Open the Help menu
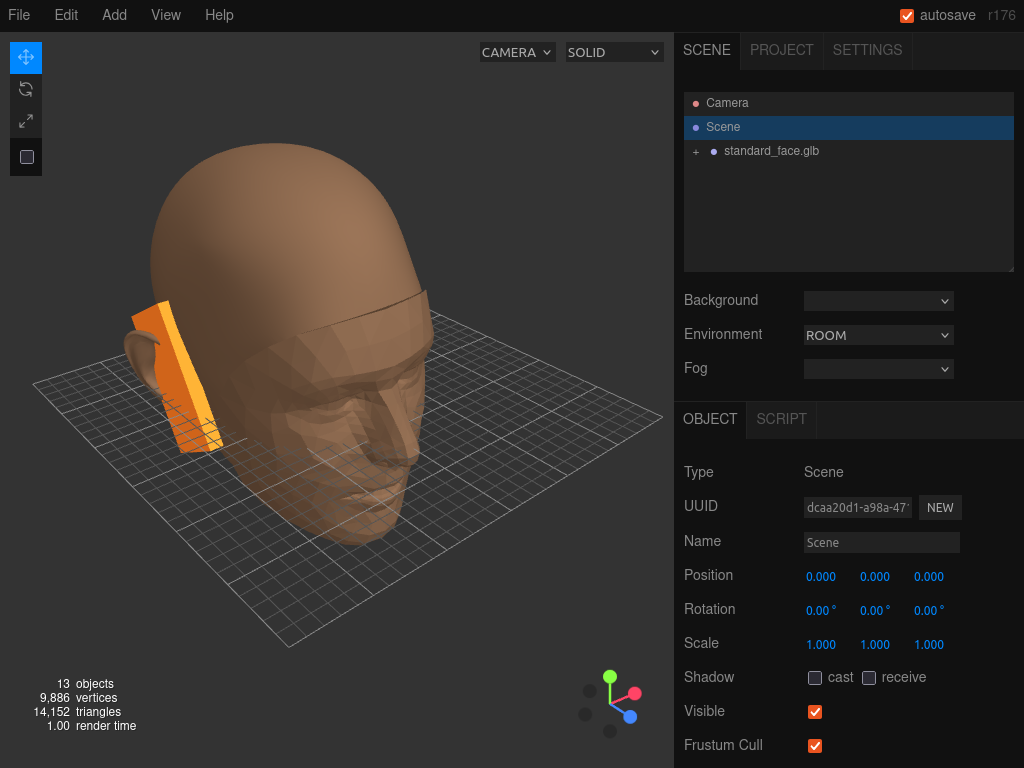The width and height of the screenshot is (1024, 768). coord(219,15)
